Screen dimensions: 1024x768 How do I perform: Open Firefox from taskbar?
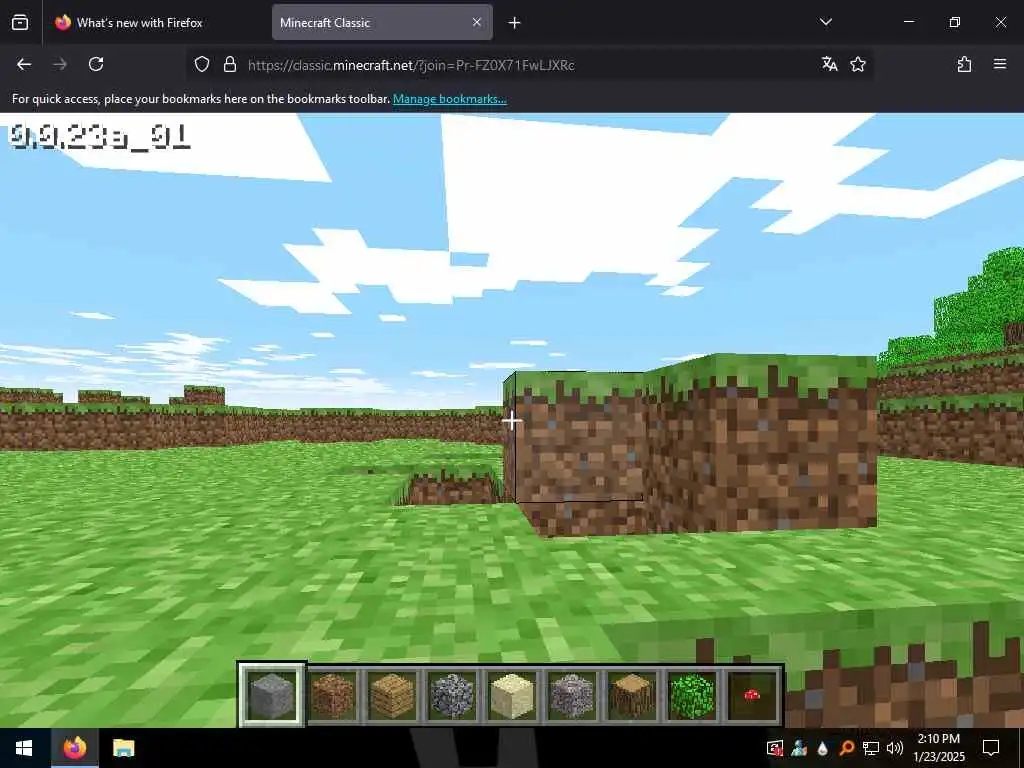click(x=74, y=748)
